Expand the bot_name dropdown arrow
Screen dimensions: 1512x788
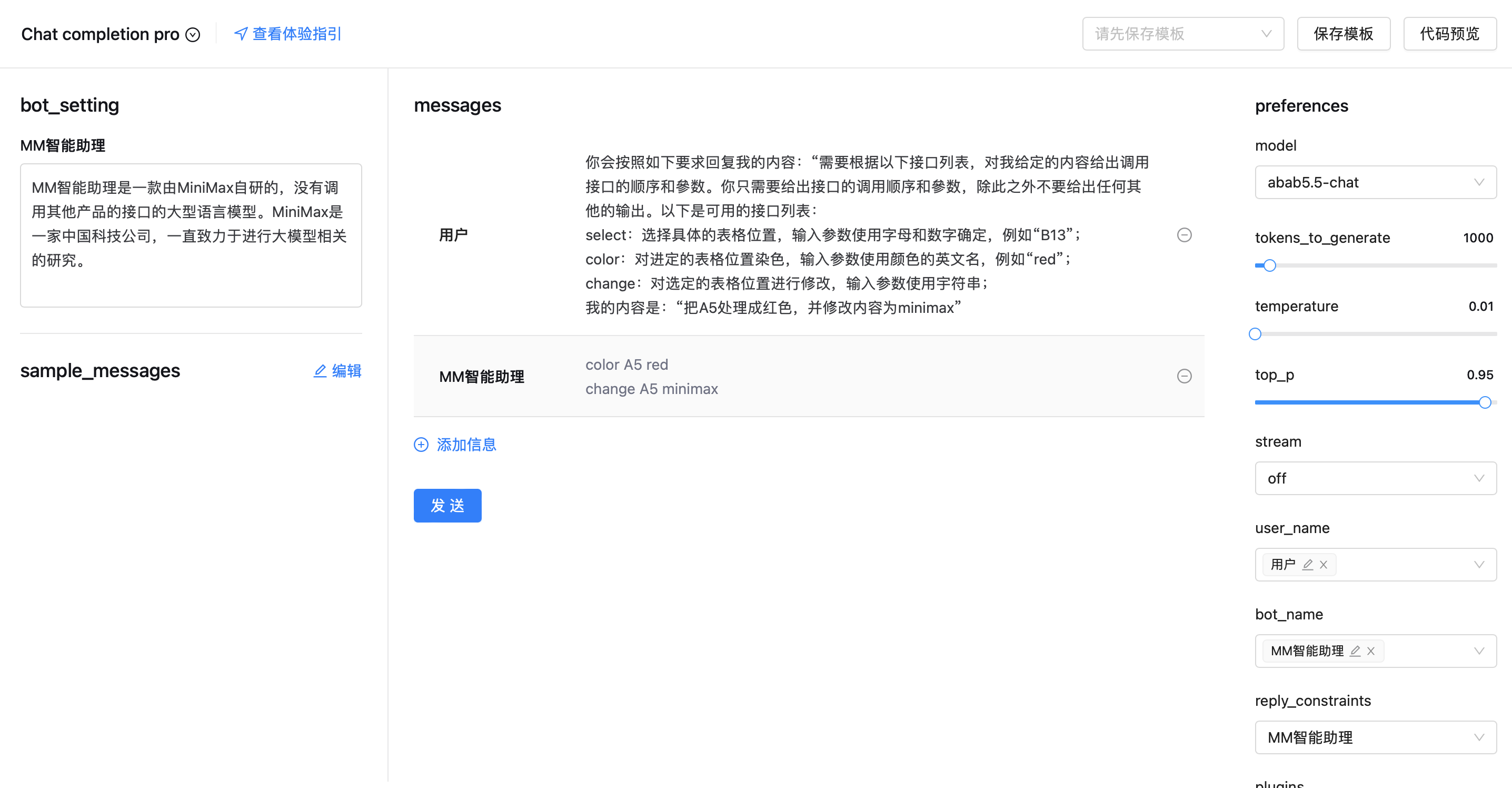(x=1478, y=651)
